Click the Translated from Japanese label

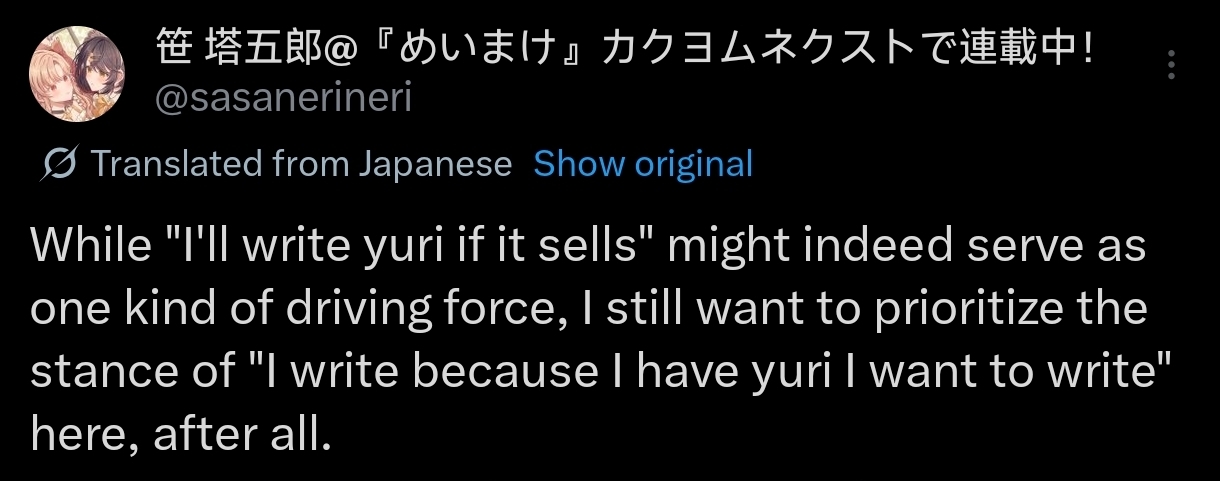(302, 163)
